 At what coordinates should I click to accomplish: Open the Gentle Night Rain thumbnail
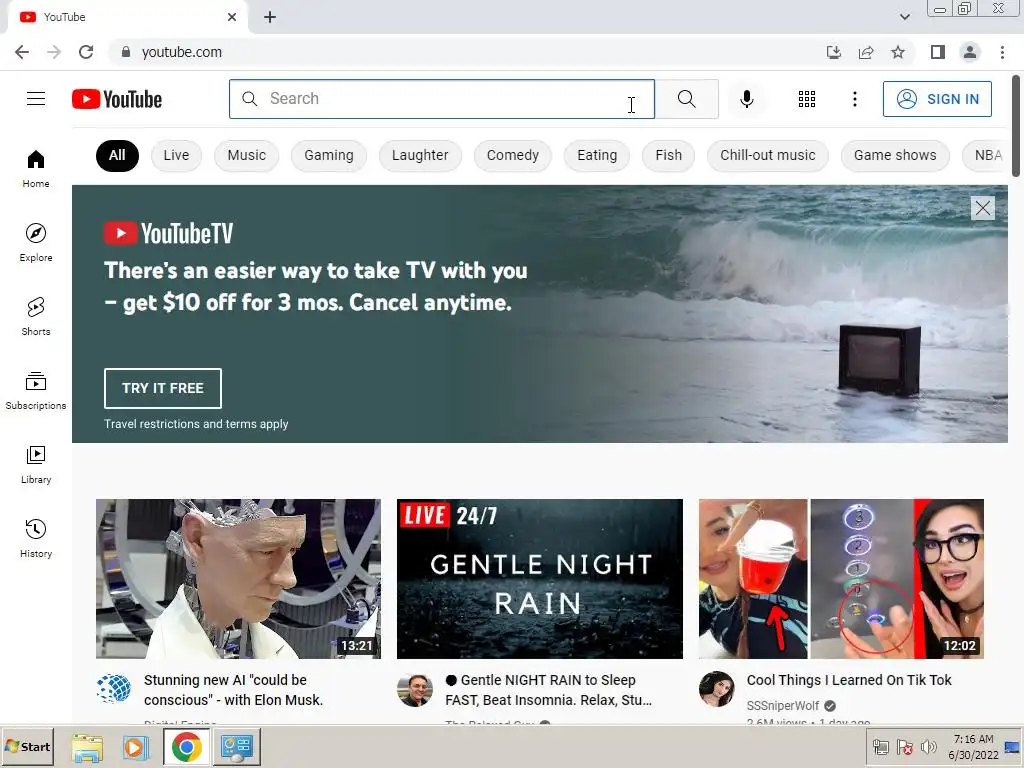click(539, 579)
